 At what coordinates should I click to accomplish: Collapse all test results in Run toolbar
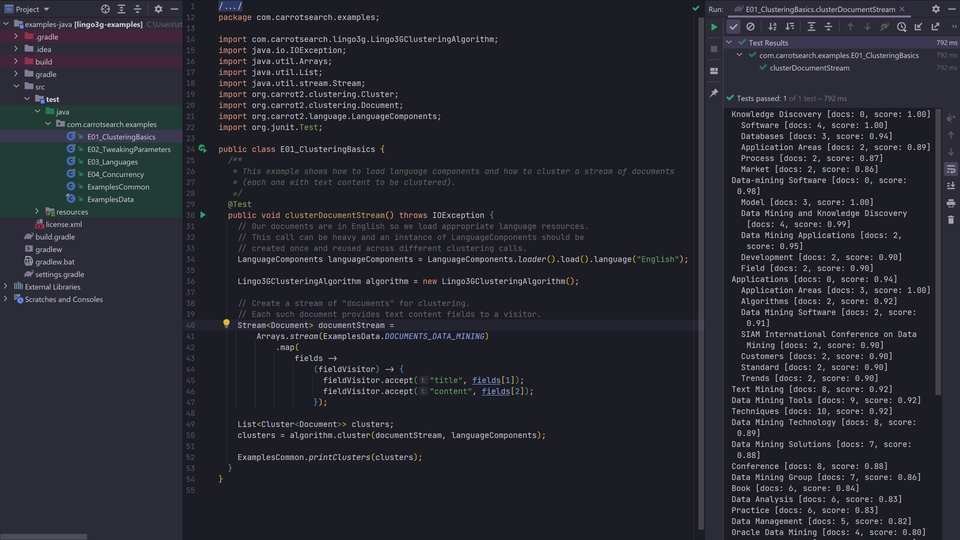tap(828, 27)
